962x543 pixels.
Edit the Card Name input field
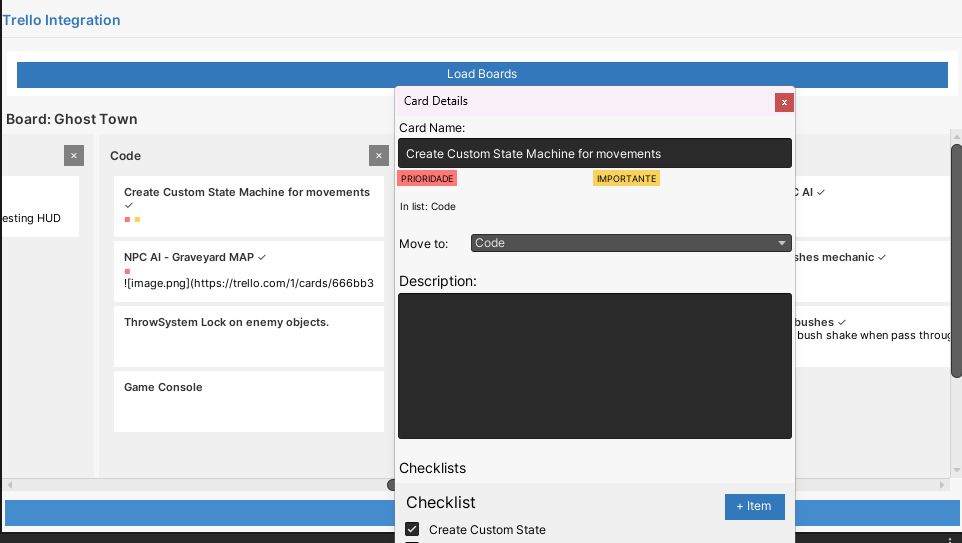pyautogui.click(x=595, y=153)
